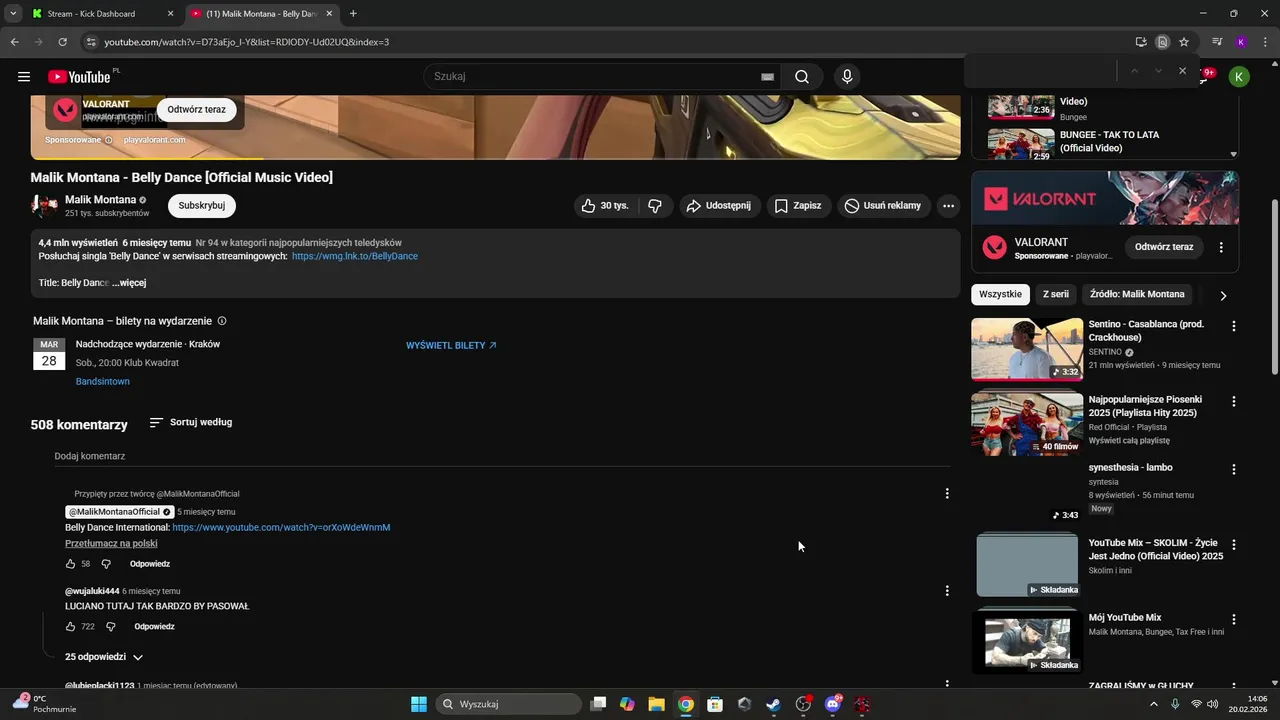Open Malik Montana channel avatar

click(44, 206)
